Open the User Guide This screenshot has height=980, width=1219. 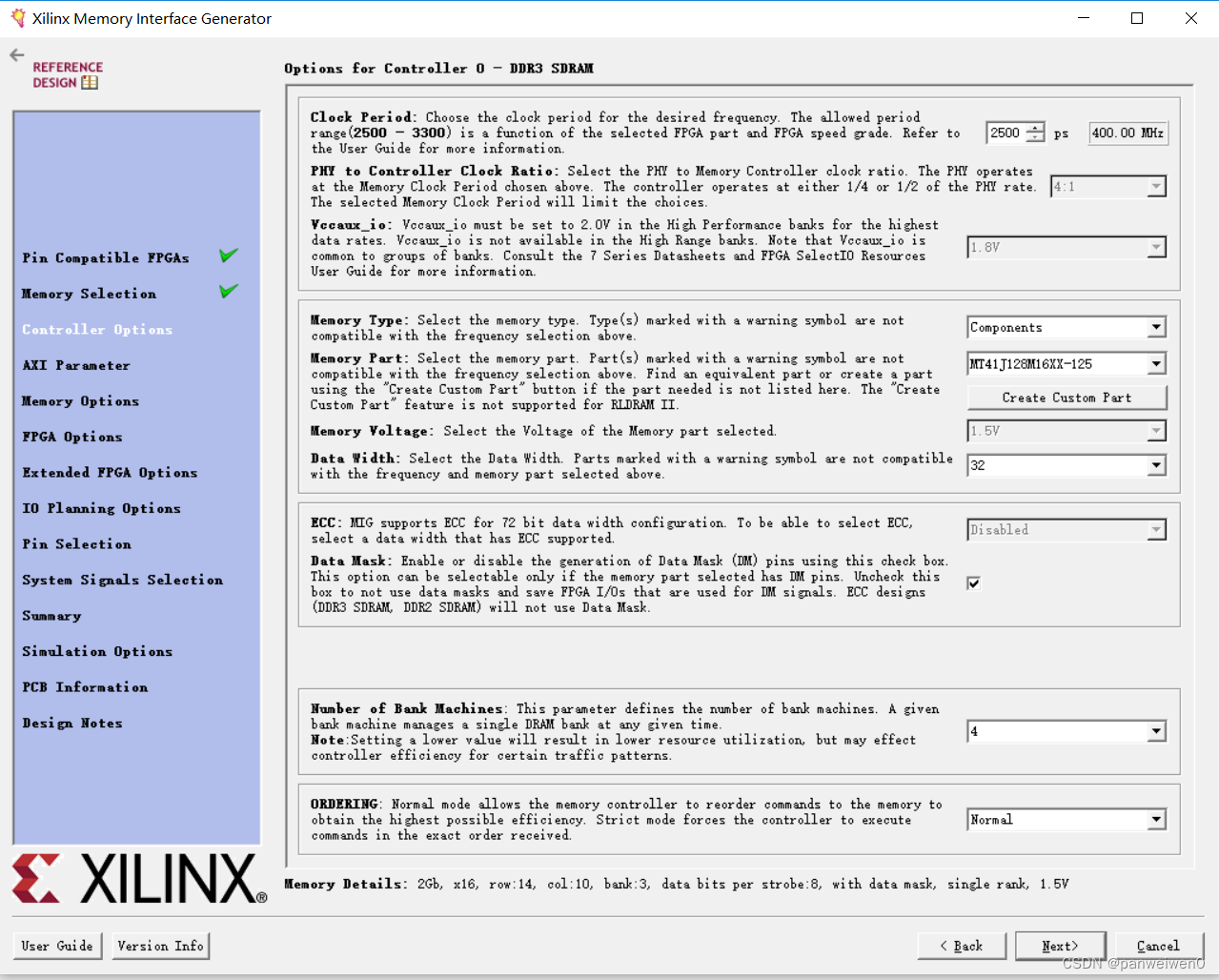[57, 946]
